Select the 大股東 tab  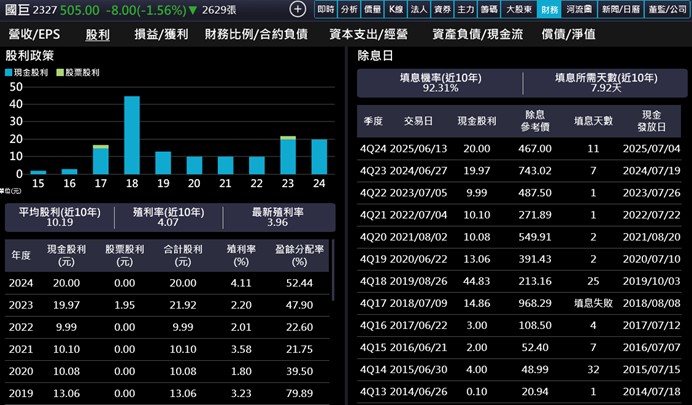pyautogui.click(x=518, y=9)
